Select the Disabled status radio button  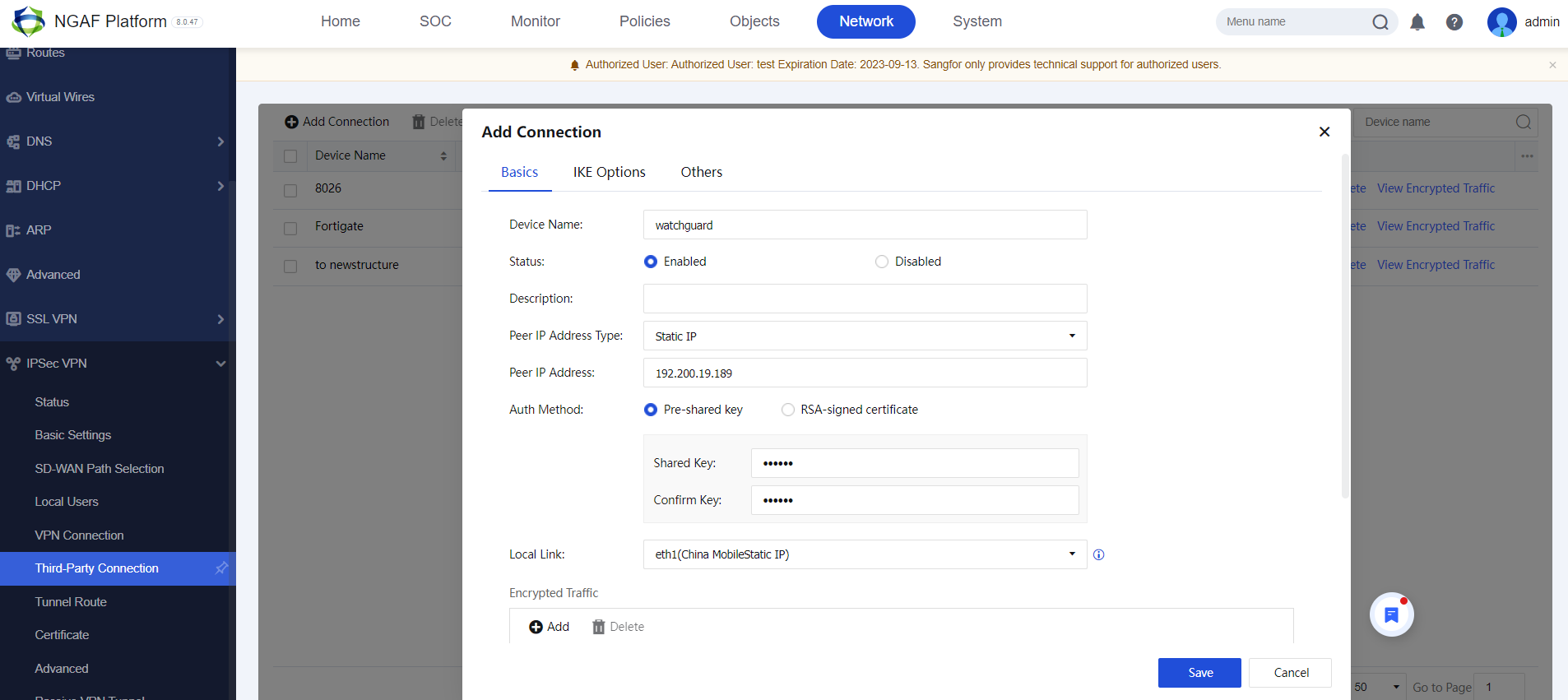(882, 262)
